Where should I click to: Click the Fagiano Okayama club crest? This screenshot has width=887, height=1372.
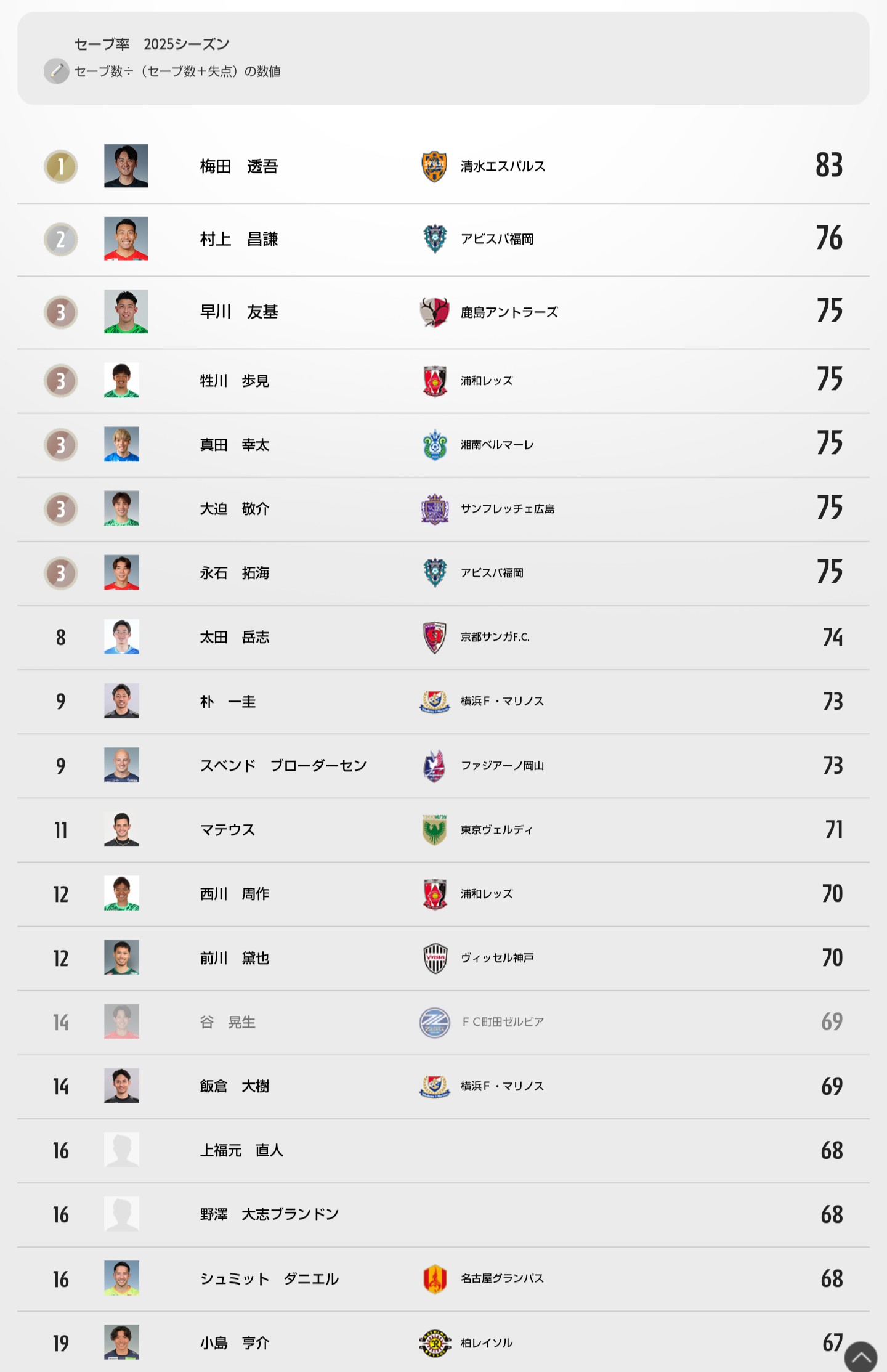coord(434,766)
